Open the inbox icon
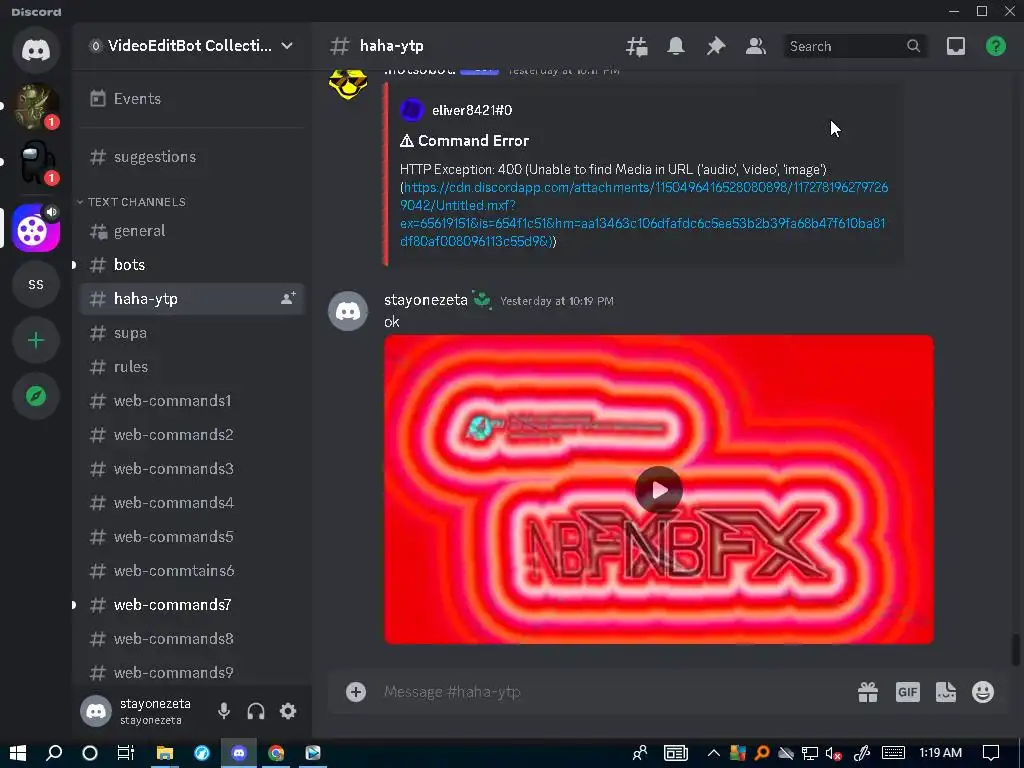The width and height of the screenshot is (1024, 768). click(x=956, y=46)
